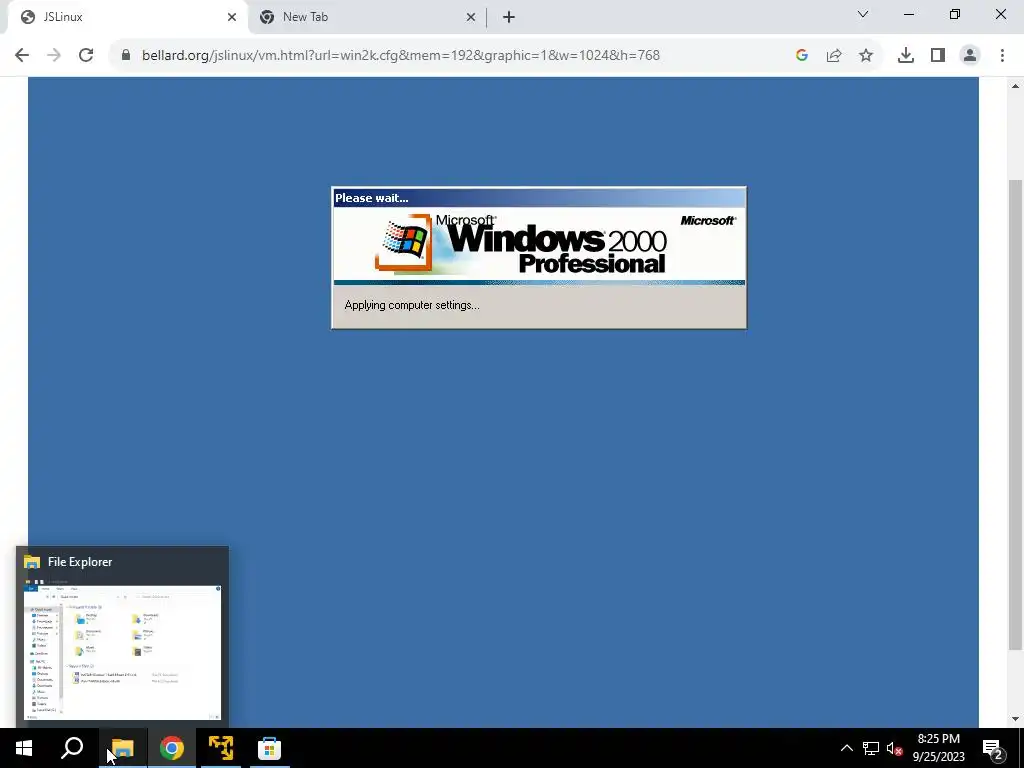Open Chrome downloads icon

pyautogui.click(x=906, y=56)
